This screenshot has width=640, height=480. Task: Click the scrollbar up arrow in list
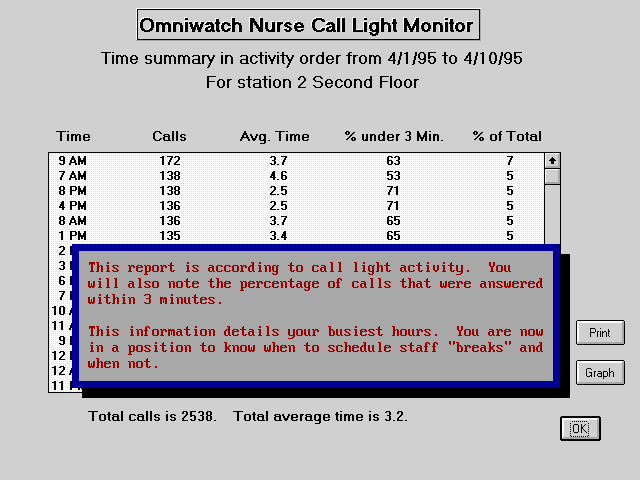pos(552,160)
